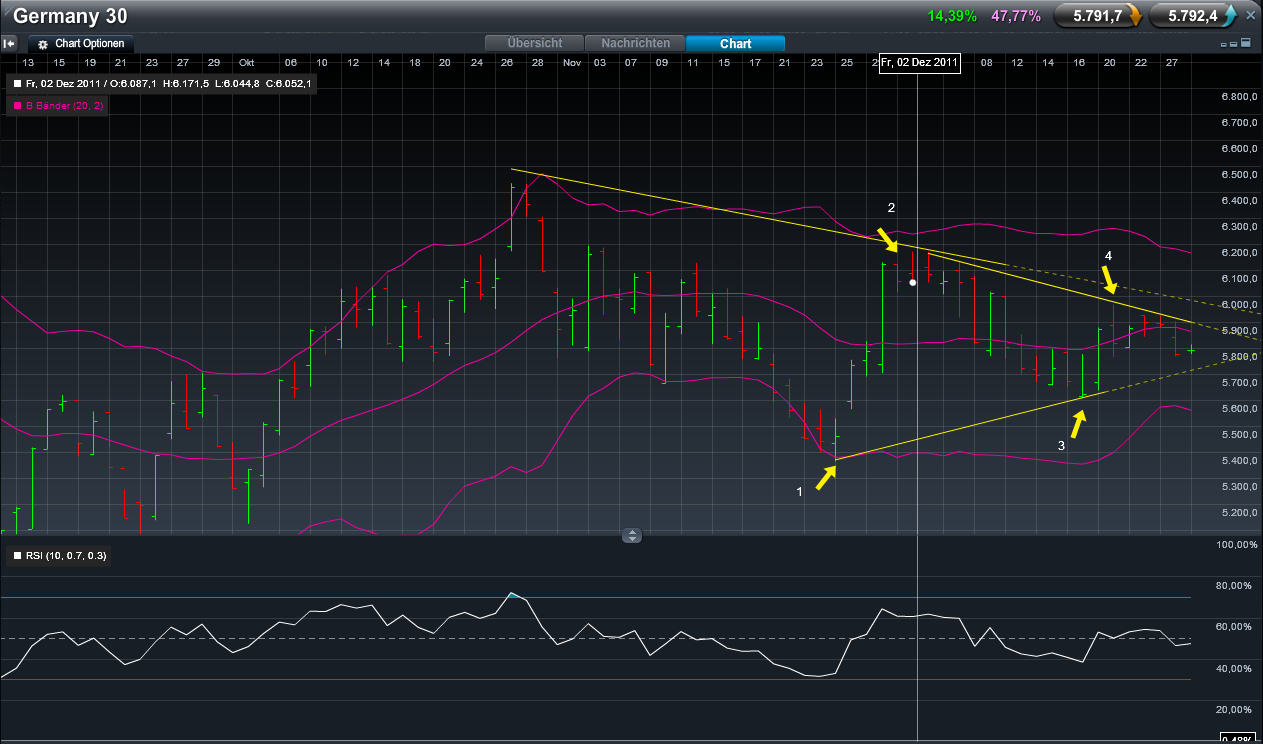This screenshot has width=1263, height=744.
Task: Open the Nachrichten tab
Action: pyautogui.click(x=635, y=43)
